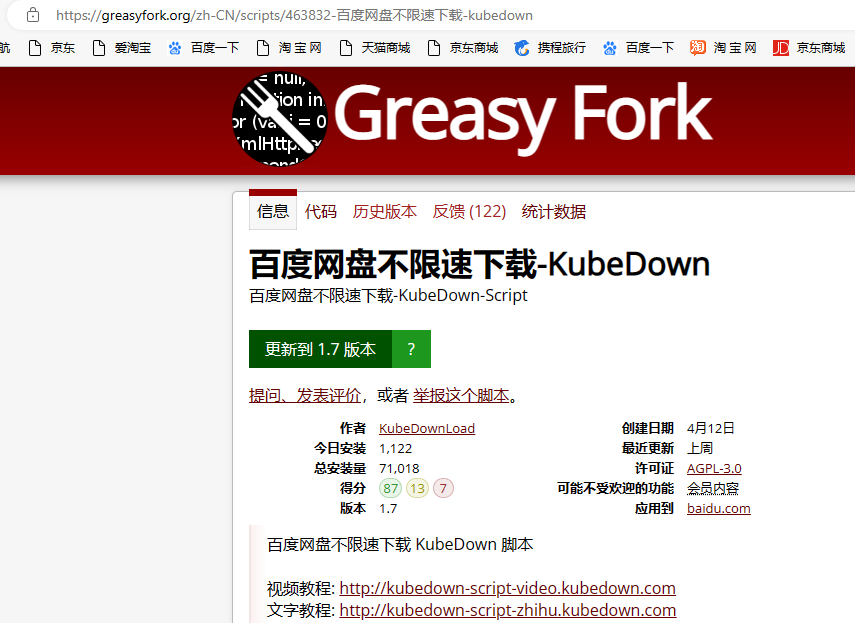Click the 百度网盘不限速下载-KubeDown-Script subtitle
This screenshot has height=623, width=855.
click(388, 295)
